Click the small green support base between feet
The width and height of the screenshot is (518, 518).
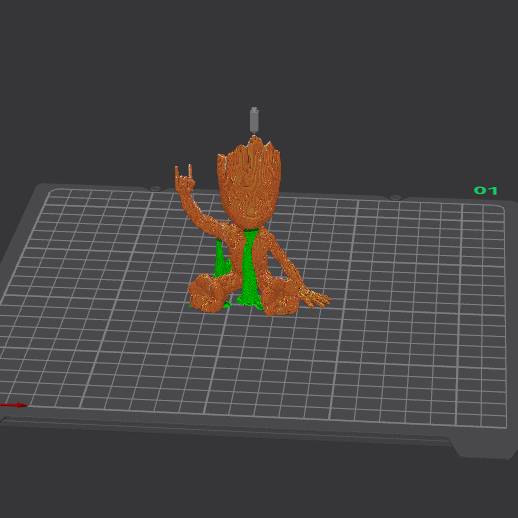point(229,304)
